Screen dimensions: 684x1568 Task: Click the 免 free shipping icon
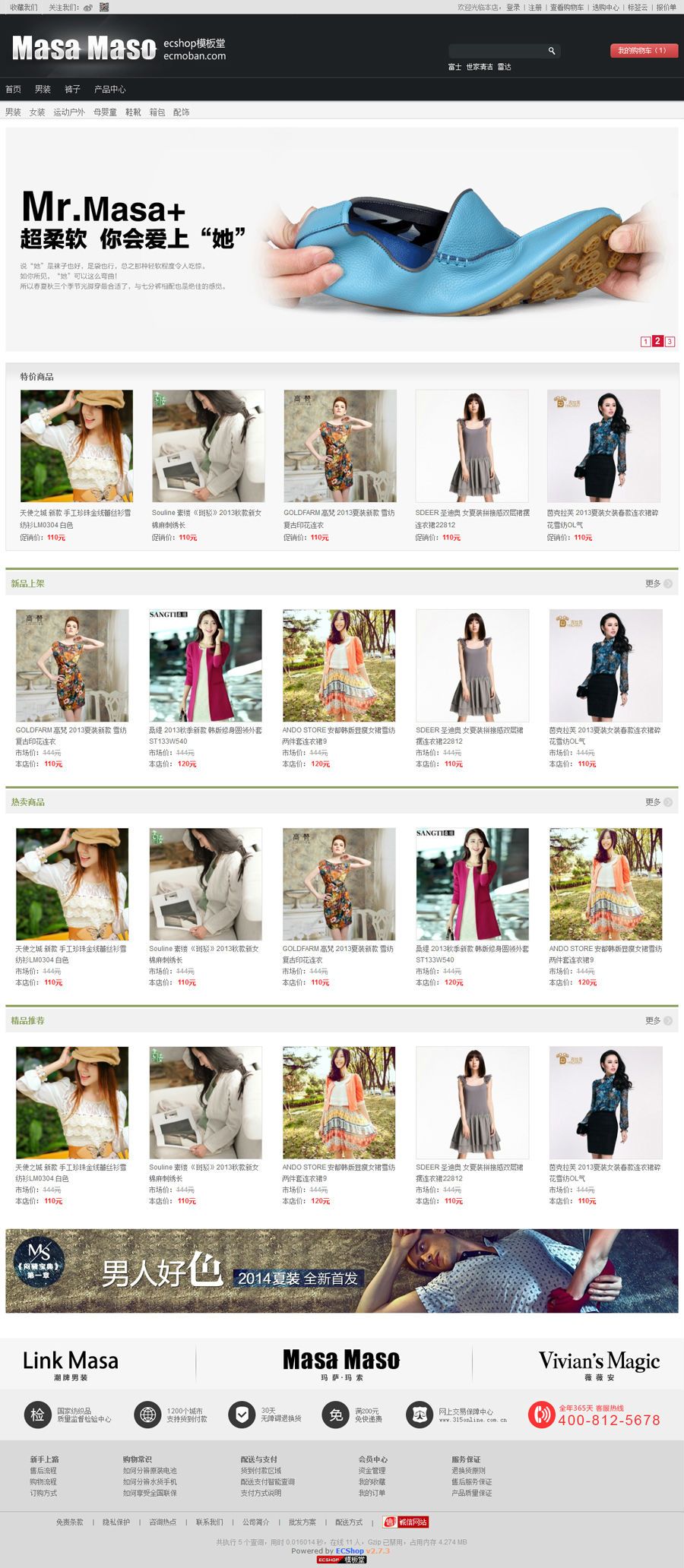click(x=336, y=1414)
